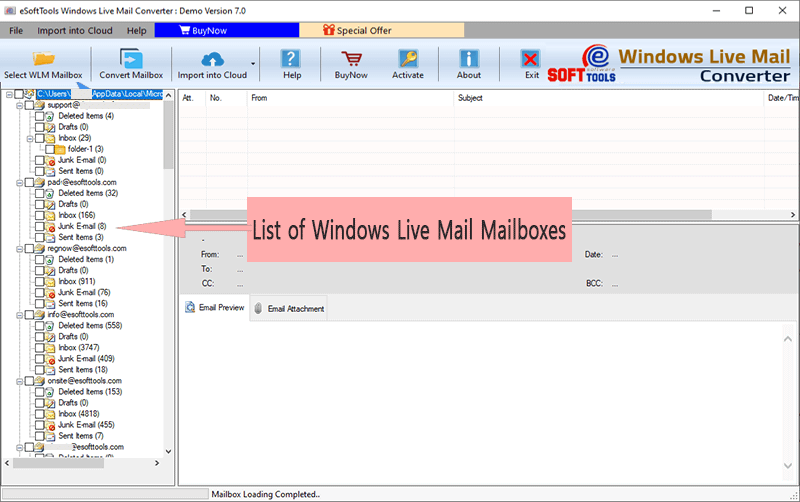Open Help from the toolbar
The height and width of the screenshot is (502, 800).
(291, 65)
